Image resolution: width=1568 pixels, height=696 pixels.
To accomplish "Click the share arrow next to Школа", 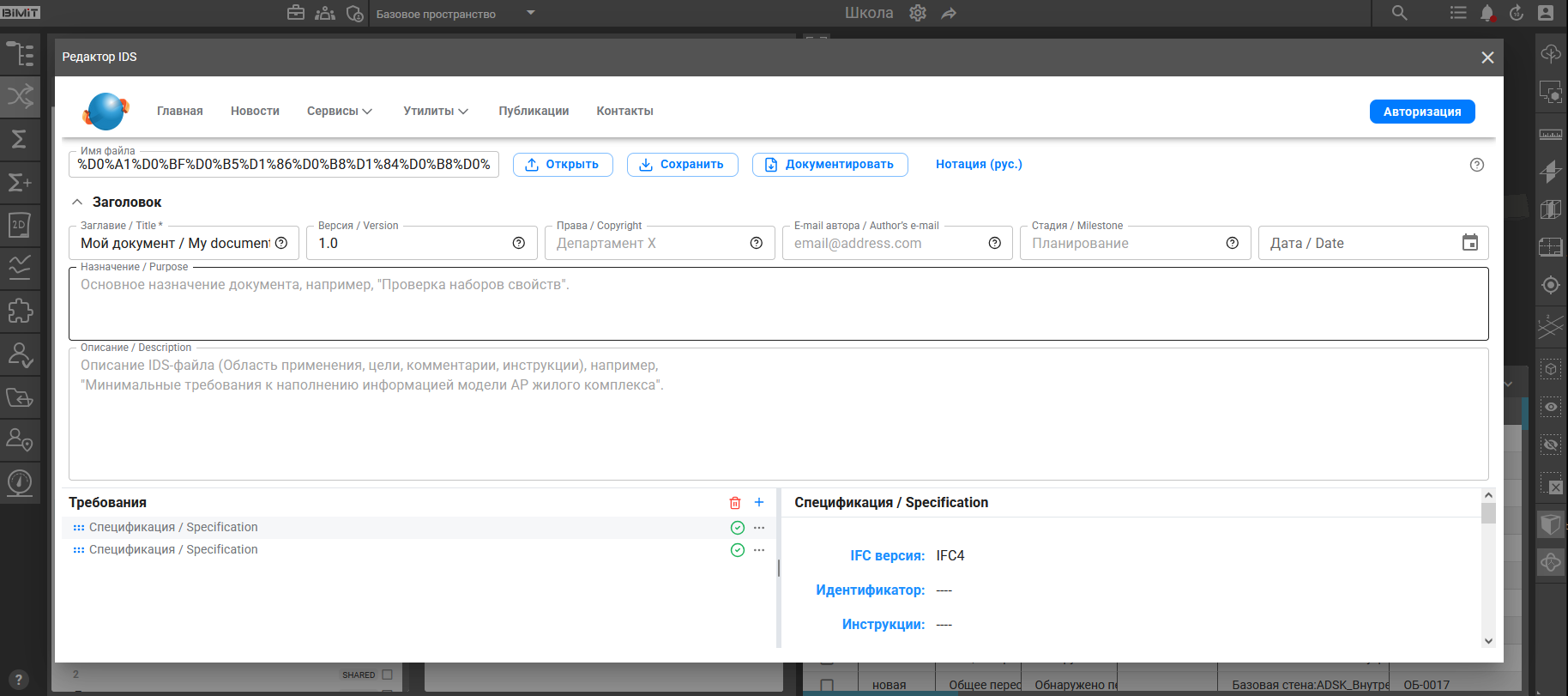I will point(949,13).
